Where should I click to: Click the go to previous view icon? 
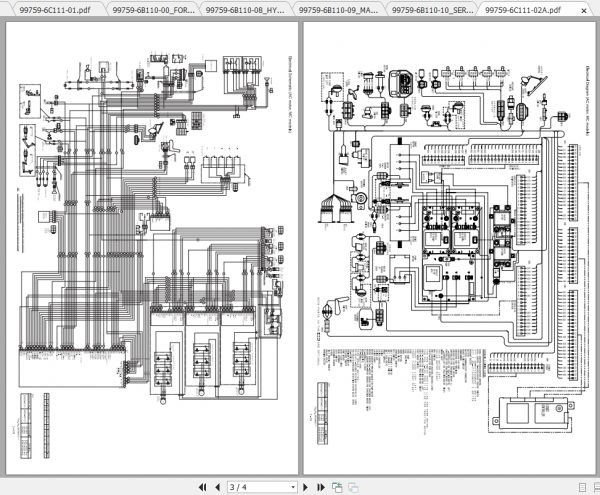337,487
